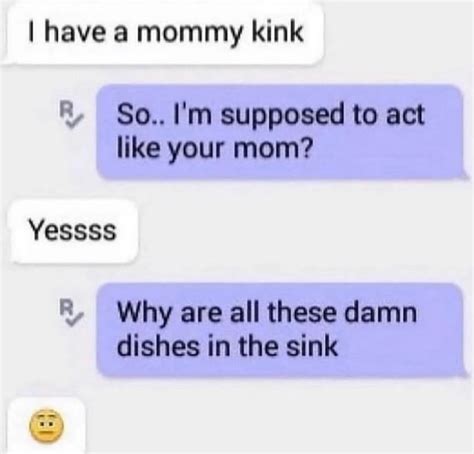Click the word "dishes" in last sent message
Viewport: 474px width, 454px height.
(158, 346)
